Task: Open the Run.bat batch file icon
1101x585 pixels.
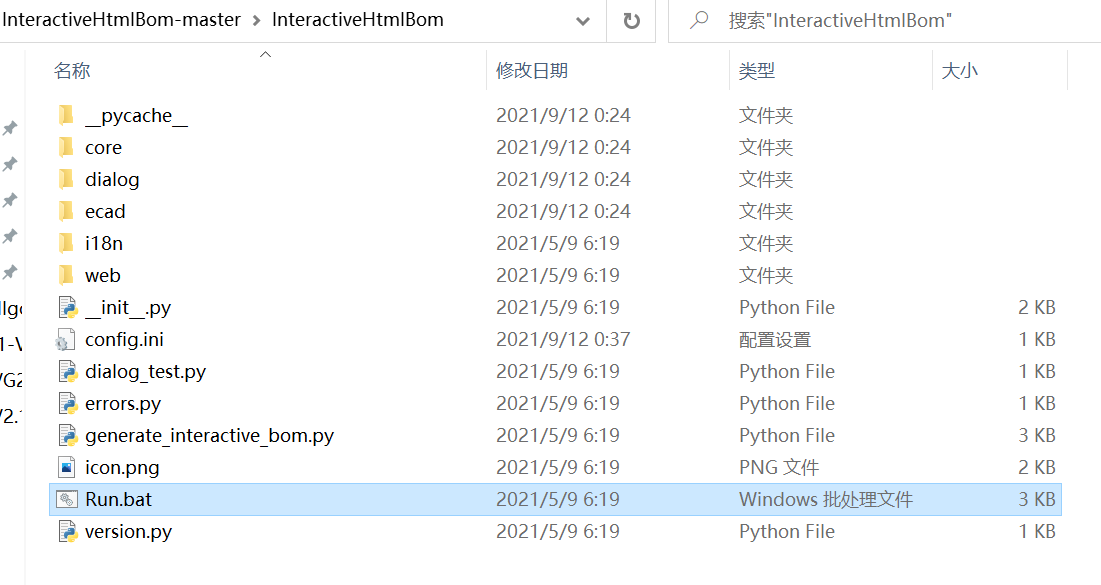Action: (65, 499)
